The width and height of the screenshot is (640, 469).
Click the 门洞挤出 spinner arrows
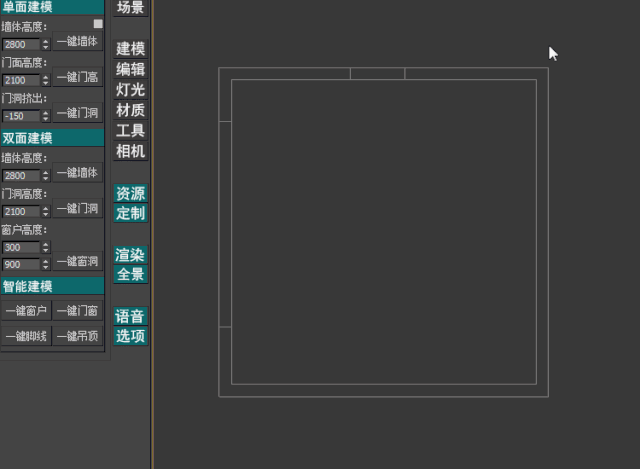click(46, 116)
